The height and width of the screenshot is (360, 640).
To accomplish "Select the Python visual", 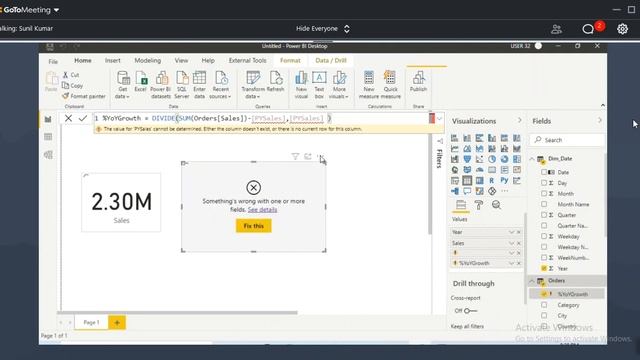I will coord(504,180).
